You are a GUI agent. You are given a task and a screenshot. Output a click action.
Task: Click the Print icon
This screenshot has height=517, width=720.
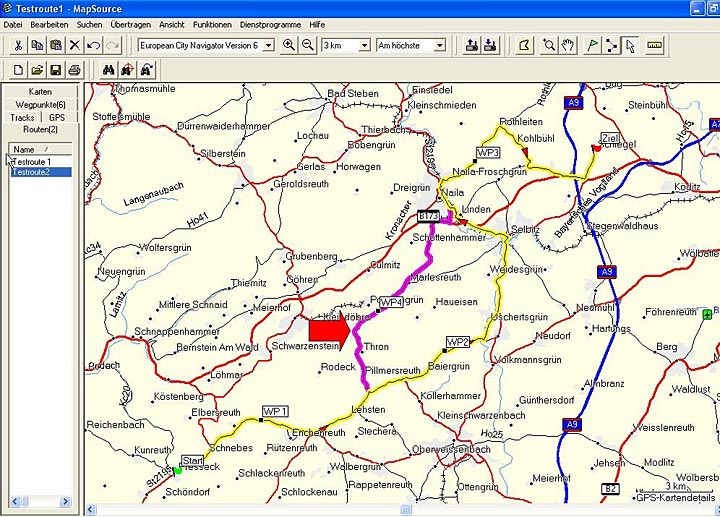[x=73, y=70]
